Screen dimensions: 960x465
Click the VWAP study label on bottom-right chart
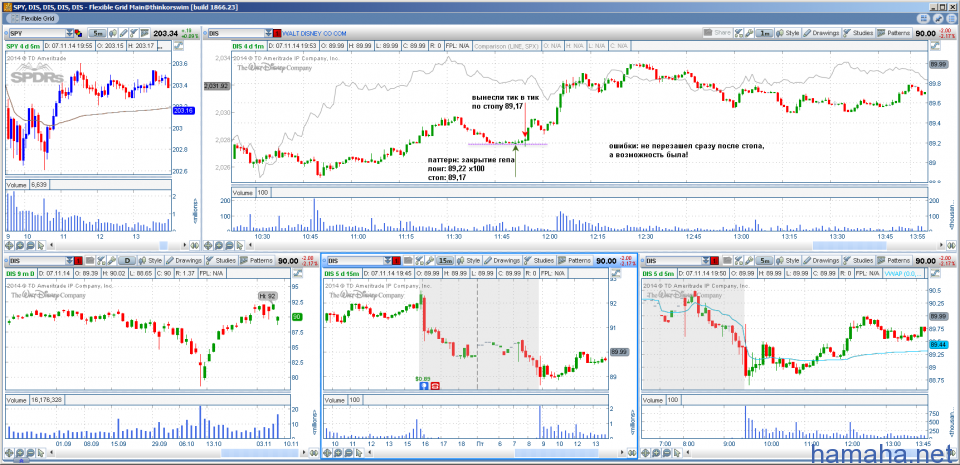tap(903, 272)
